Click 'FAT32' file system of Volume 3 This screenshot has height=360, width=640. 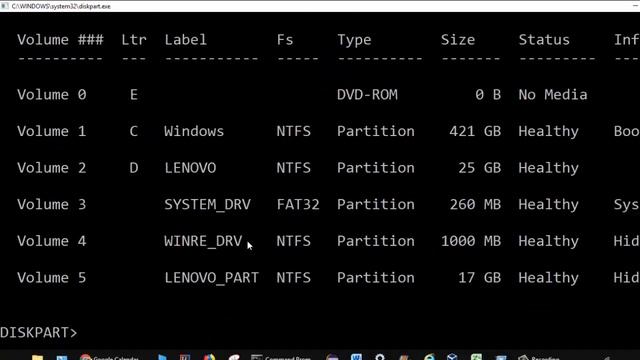point(298,204)
